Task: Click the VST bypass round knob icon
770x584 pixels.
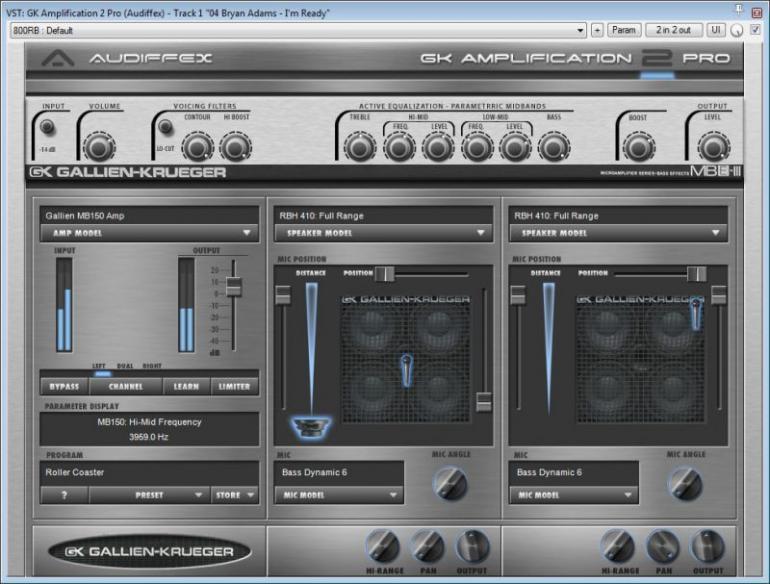Action: [x=737, y=30]
